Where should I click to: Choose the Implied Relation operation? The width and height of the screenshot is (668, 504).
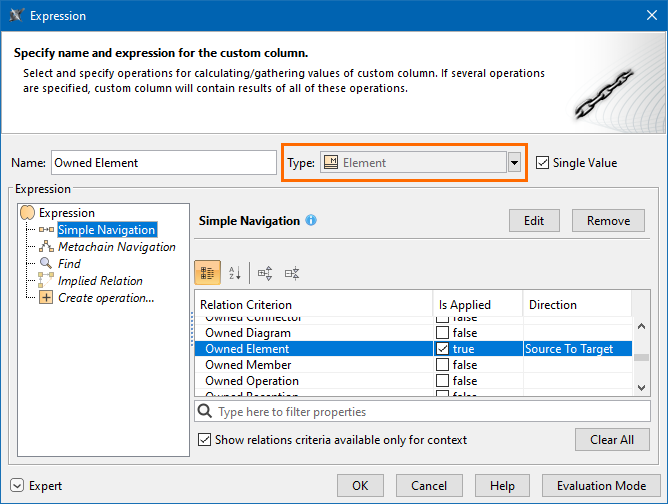point(100,281)
